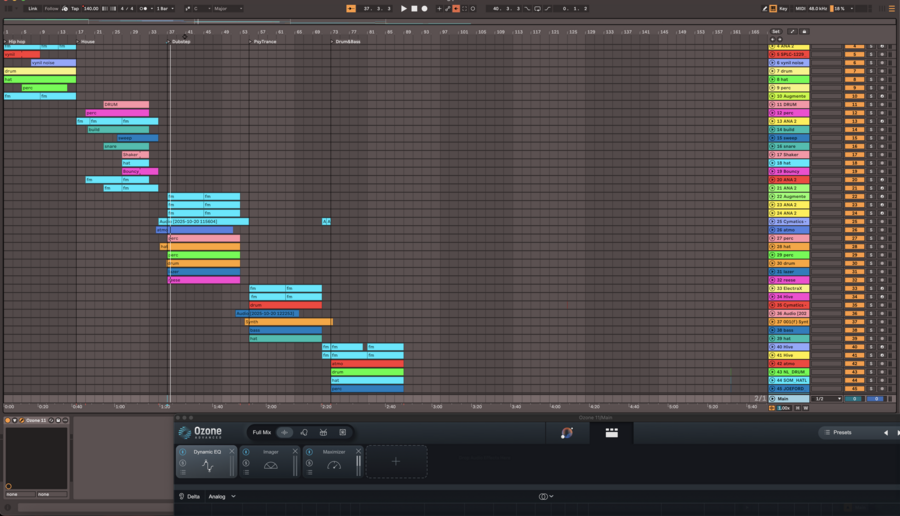Click the Set locator button

tap(775, 31)
